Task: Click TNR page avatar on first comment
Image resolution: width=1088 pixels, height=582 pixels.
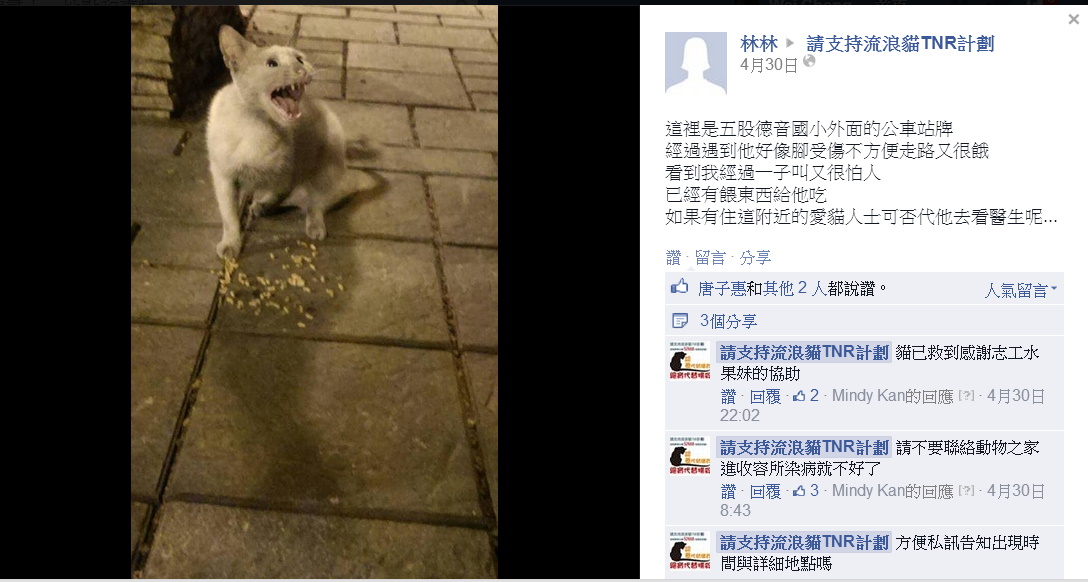Action: (x=690, y=361)
